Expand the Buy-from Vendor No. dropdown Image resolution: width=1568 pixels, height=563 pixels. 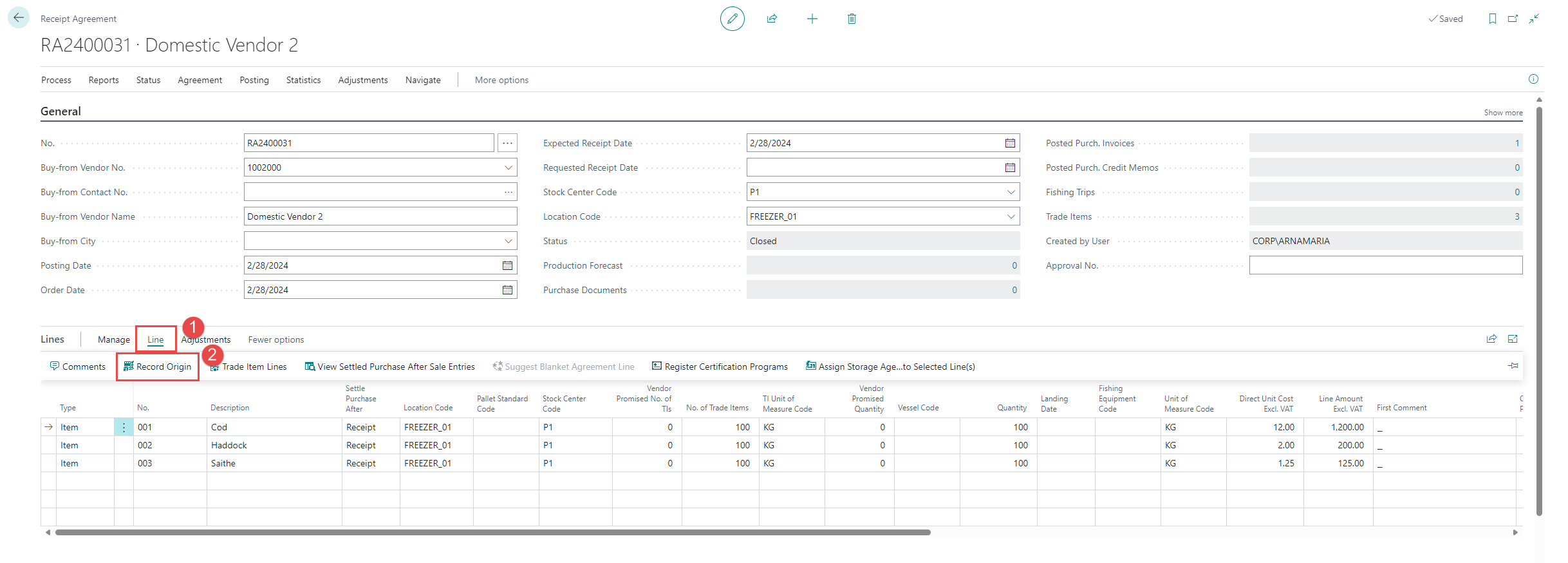(x=508, y=167)
